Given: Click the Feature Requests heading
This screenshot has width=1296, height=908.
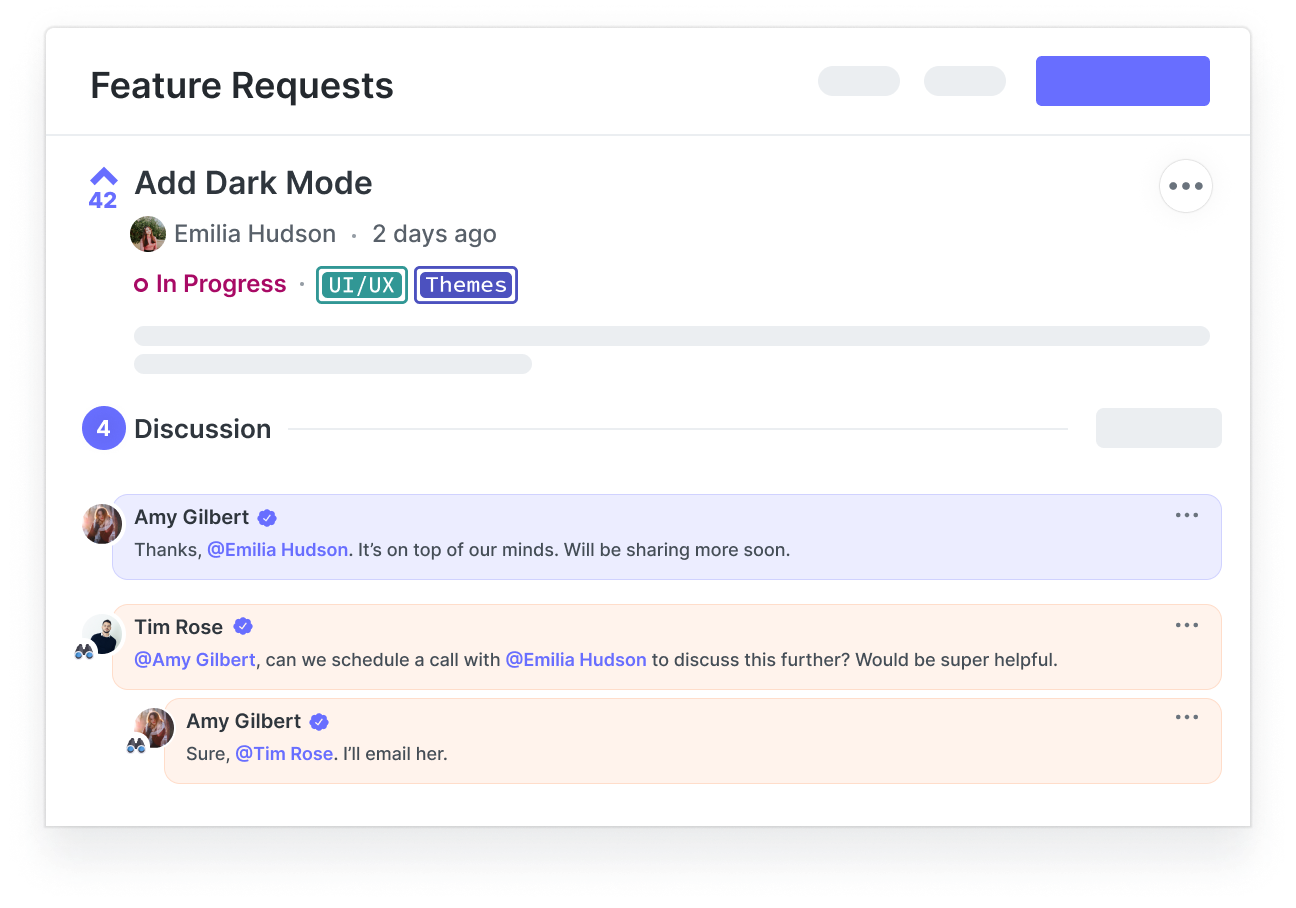Looking at the screenshot, I should coord(242,86).
